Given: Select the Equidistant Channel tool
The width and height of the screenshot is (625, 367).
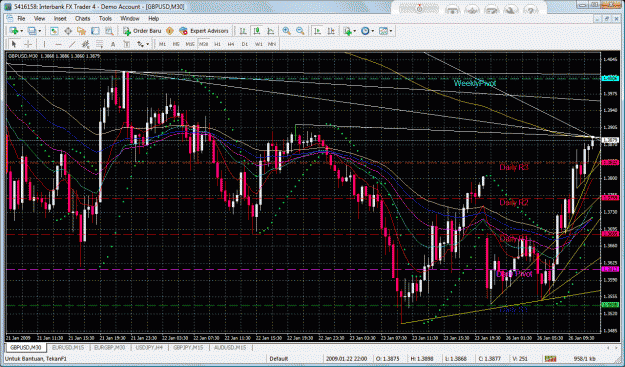Looking at the screenshot, I should [85, 44].
